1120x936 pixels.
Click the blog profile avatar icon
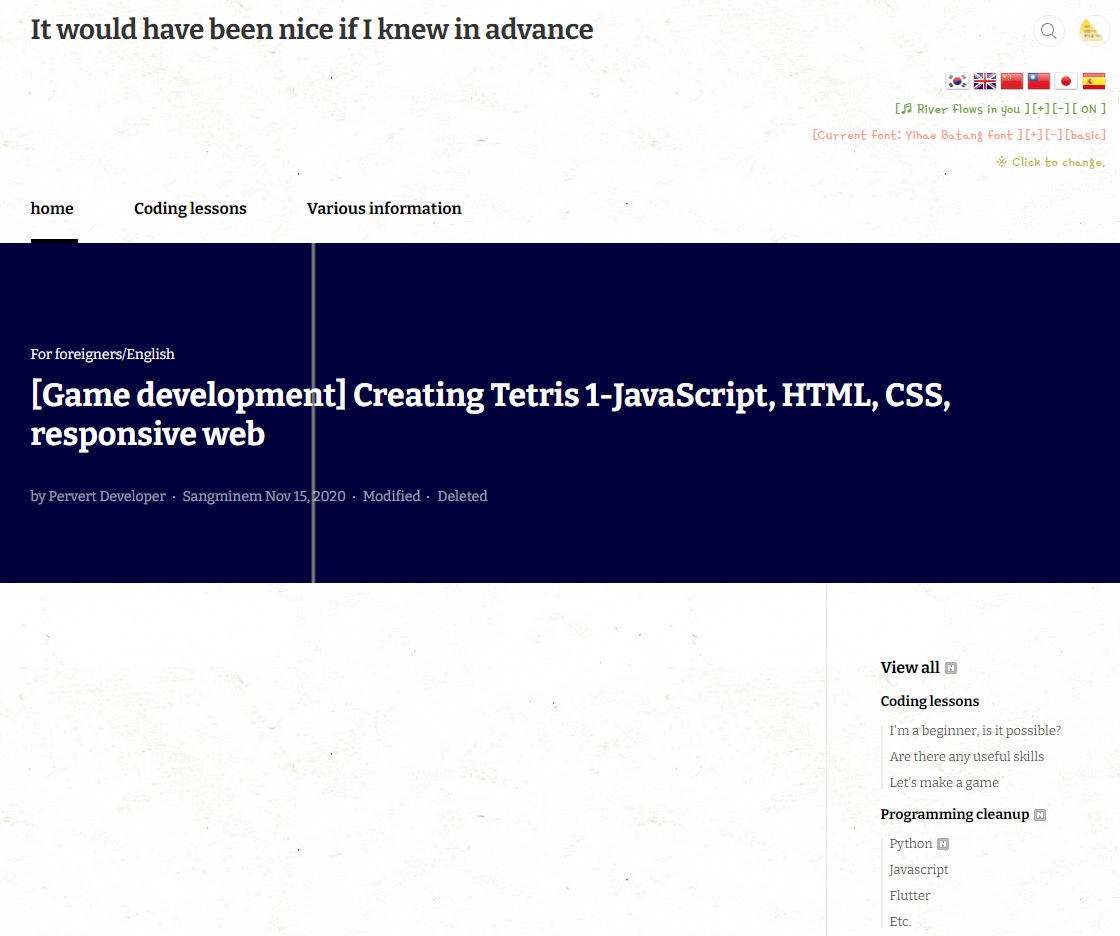[x=1092, y=31]
